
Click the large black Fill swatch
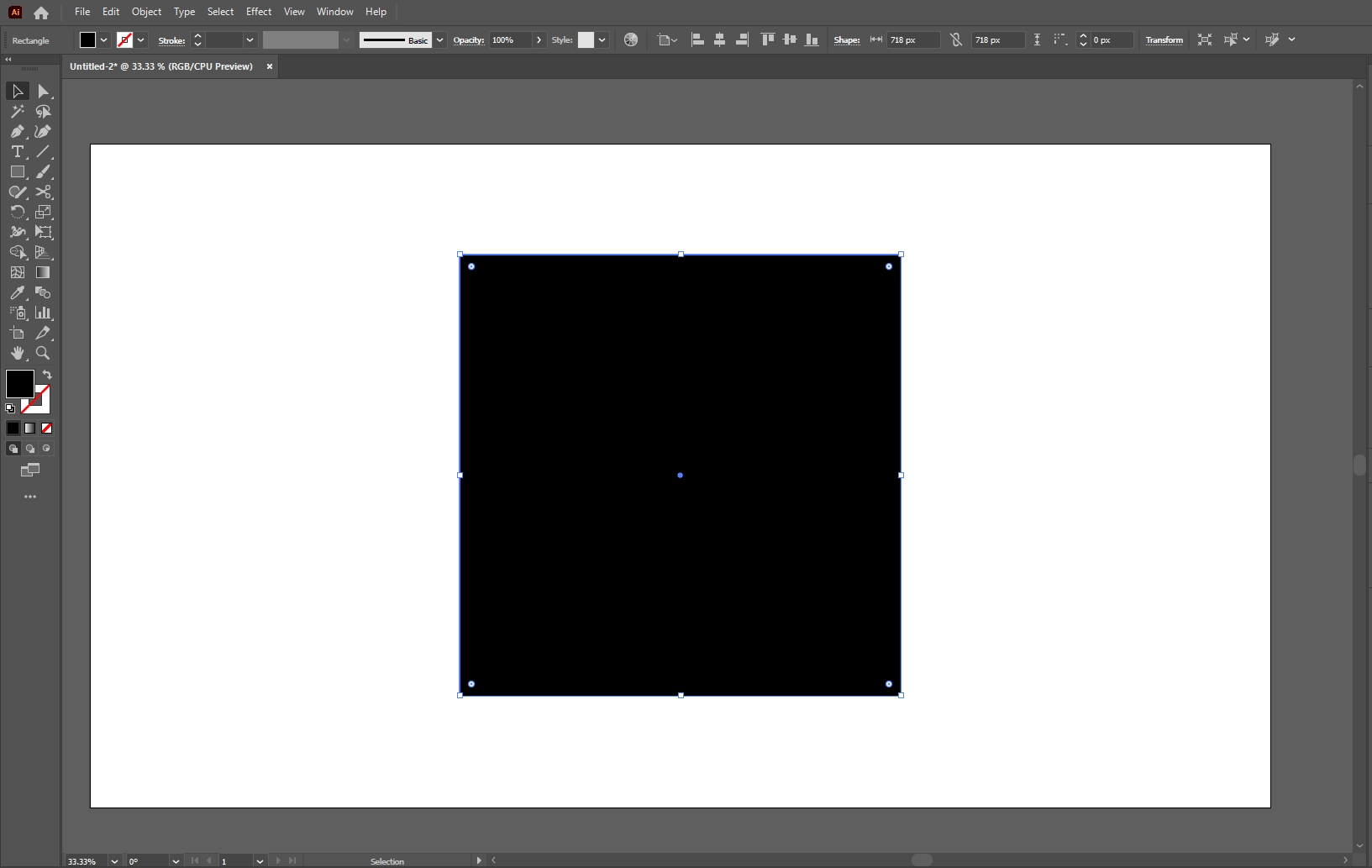pos(19,384)
